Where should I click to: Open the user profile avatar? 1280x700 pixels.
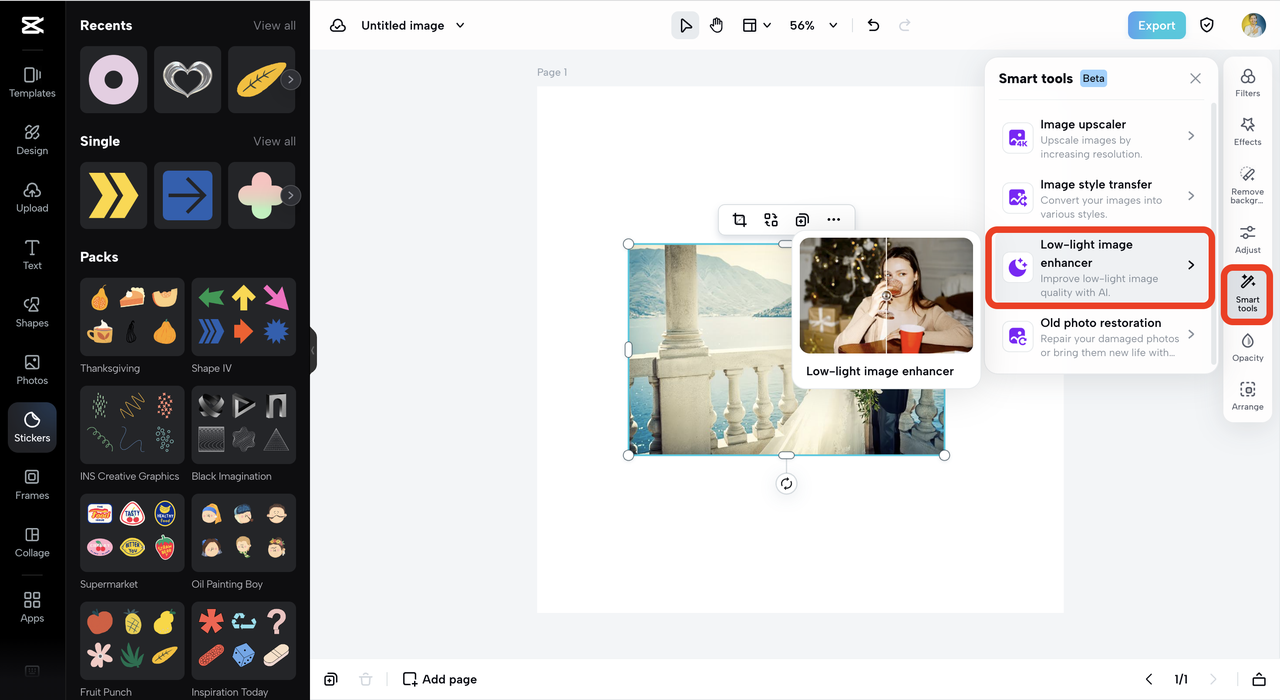(x=1253, y=25)
